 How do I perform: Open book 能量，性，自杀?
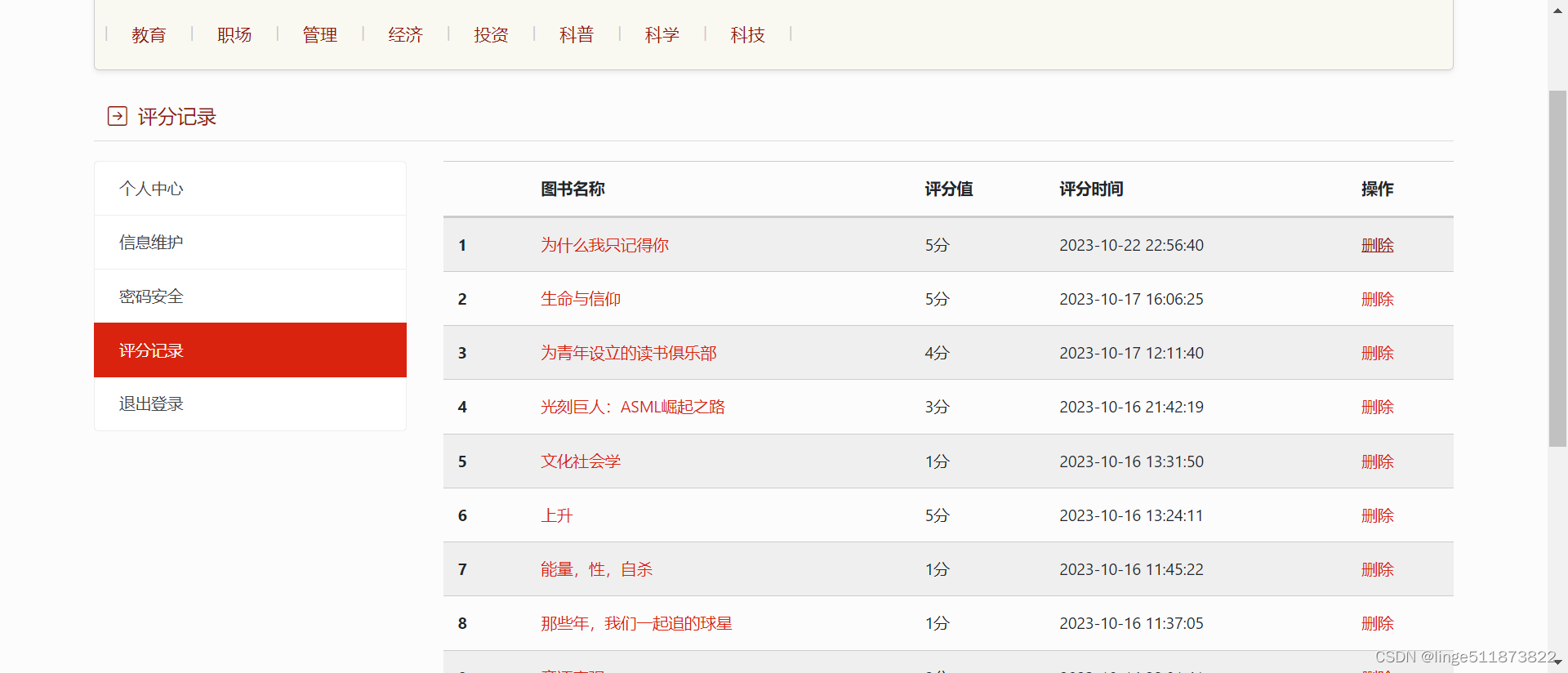597,569
